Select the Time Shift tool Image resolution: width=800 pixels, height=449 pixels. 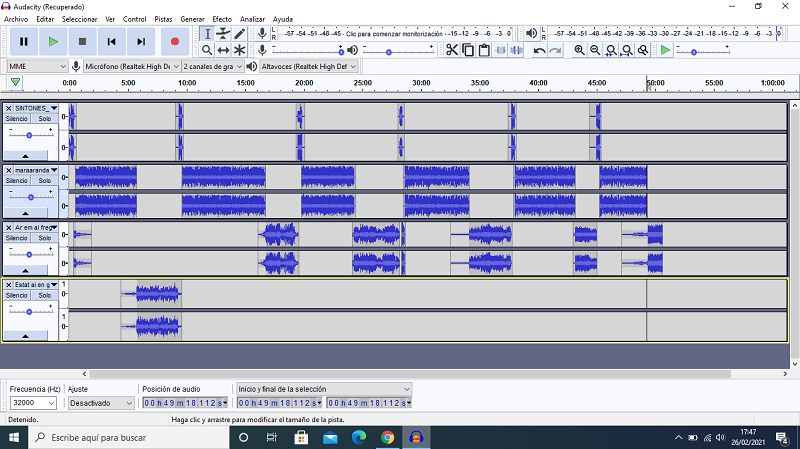[x=223, y=50]
